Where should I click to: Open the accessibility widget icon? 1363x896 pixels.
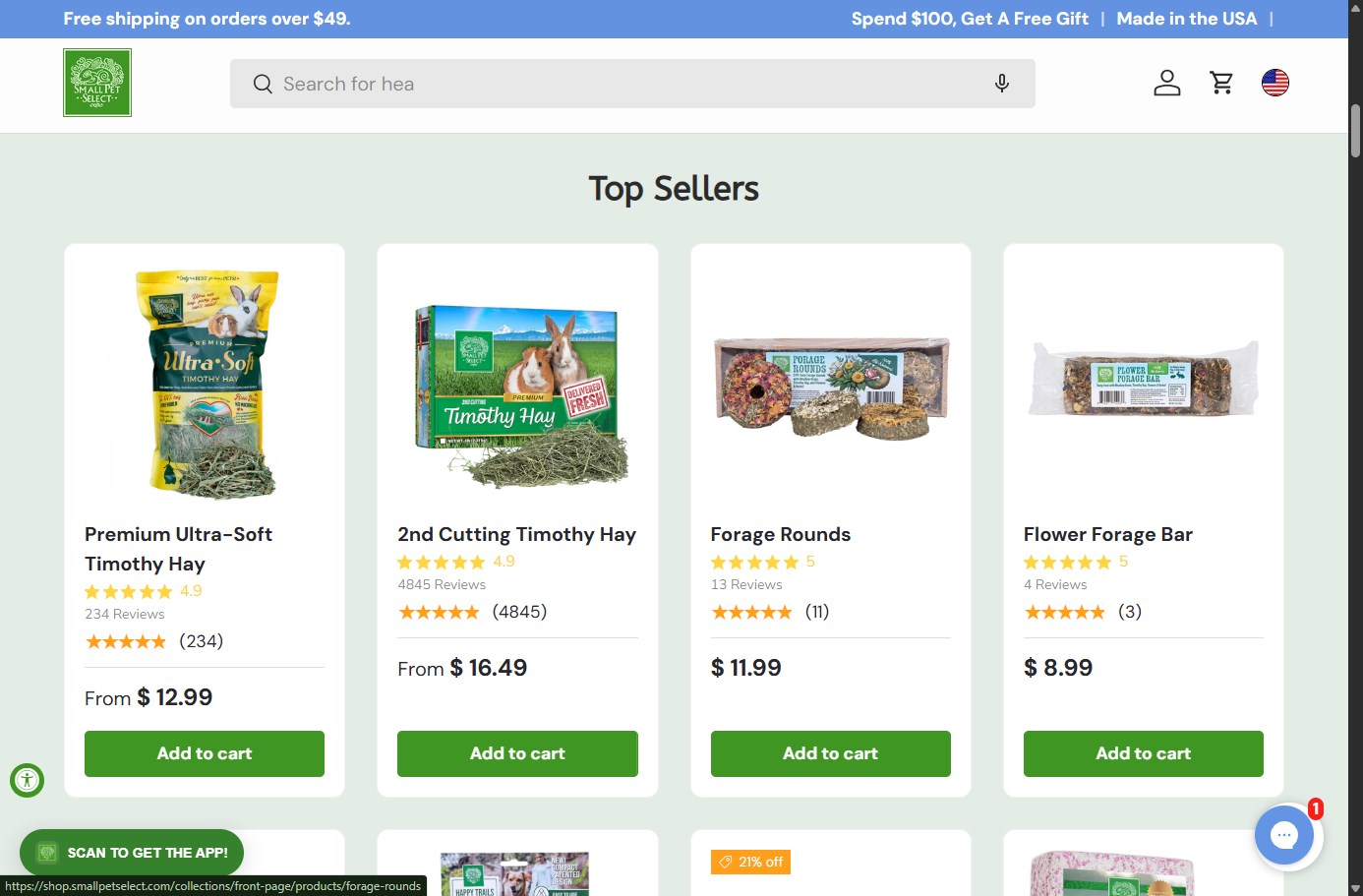[x=28, y=781]
